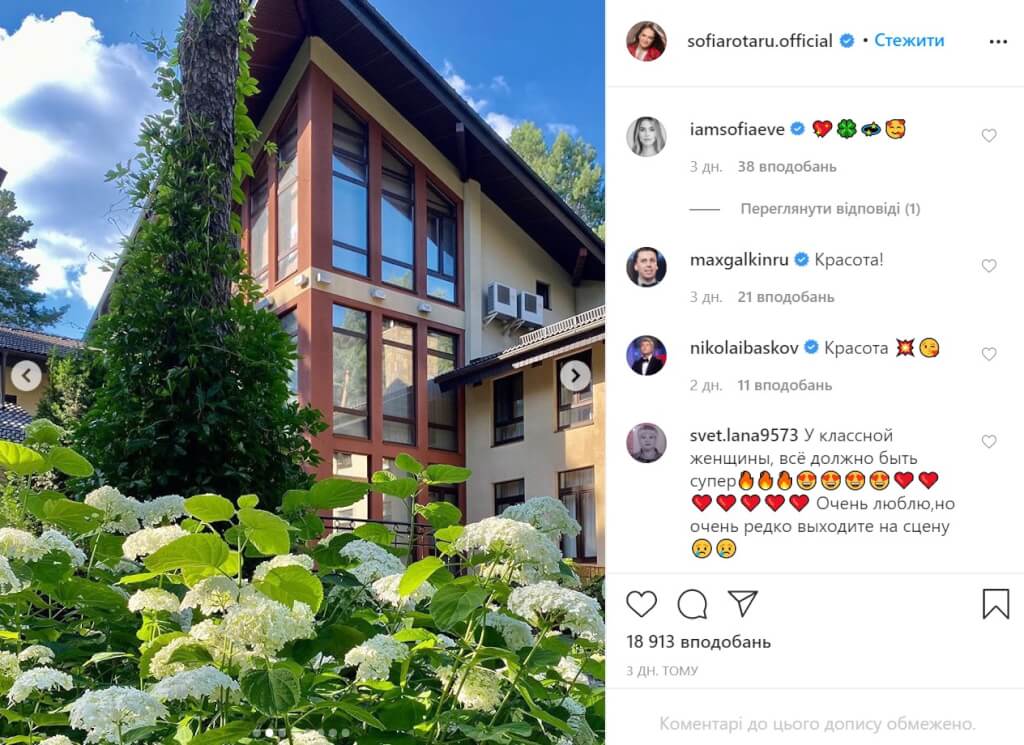The height and width of the screenshot is (745, 1024).
Task: Go to previous photo with left arrow
Action: click(x=26, y=375)
